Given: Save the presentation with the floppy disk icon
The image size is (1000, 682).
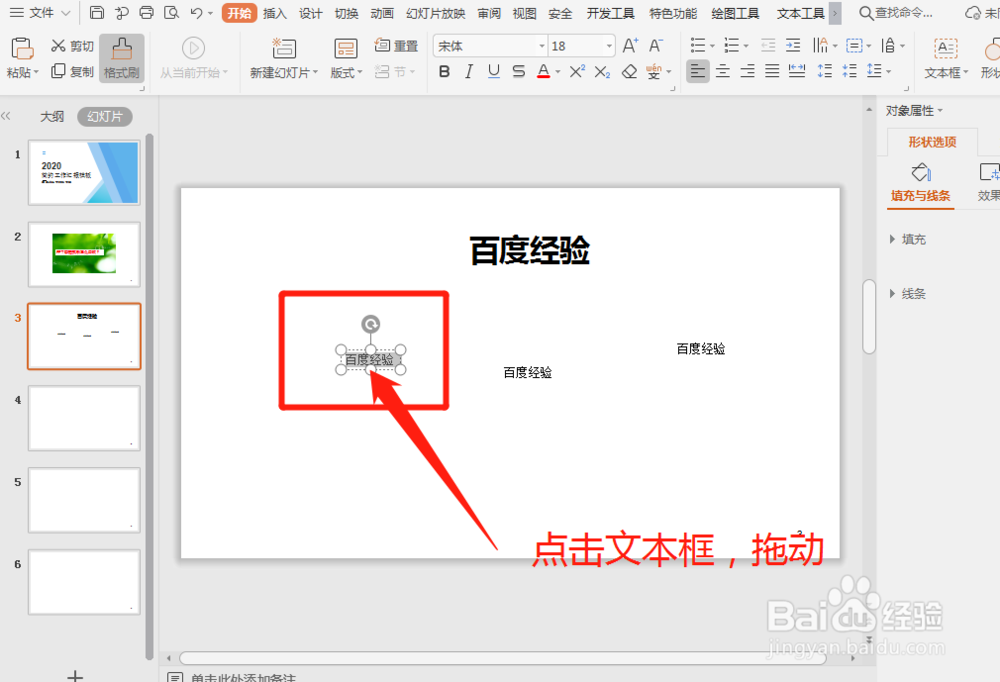Looking at the screenshot, I should click(x=96, y=12).
